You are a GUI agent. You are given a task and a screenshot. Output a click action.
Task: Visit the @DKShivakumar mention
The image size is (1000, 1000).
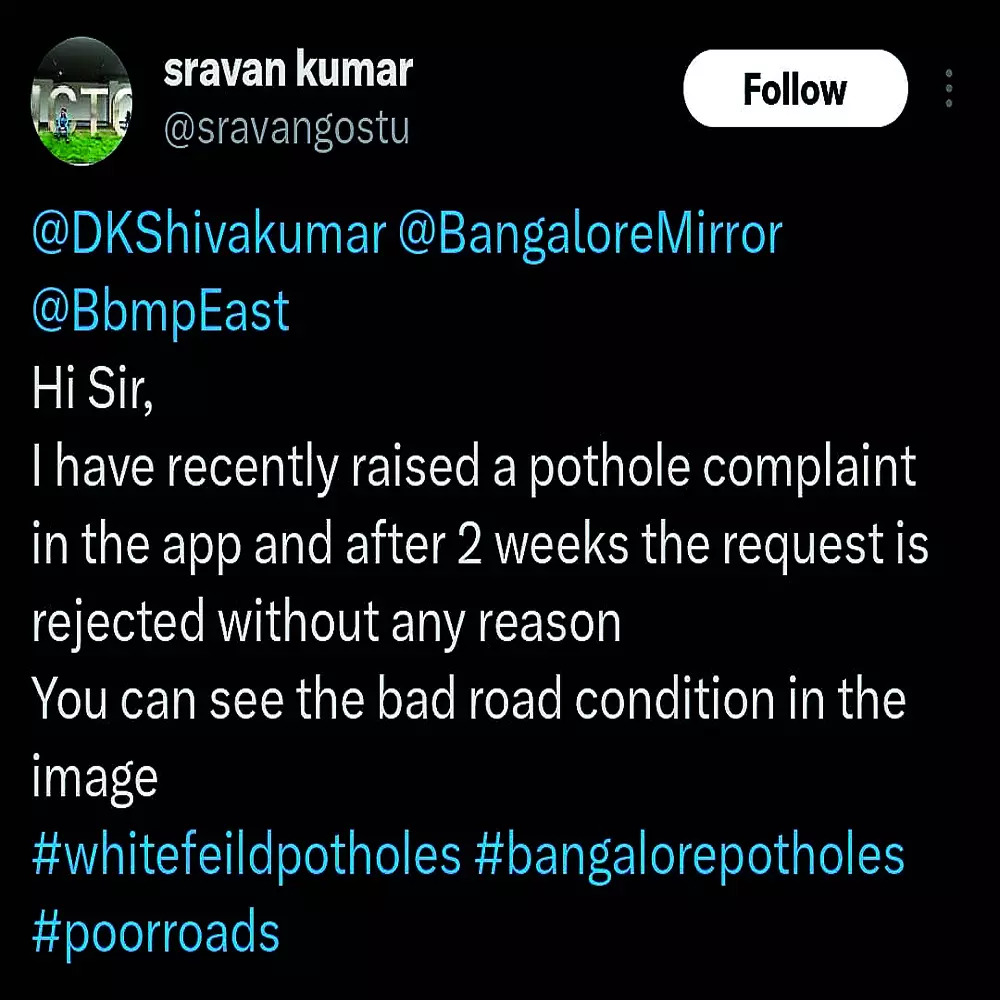click(x=209, y=235)
